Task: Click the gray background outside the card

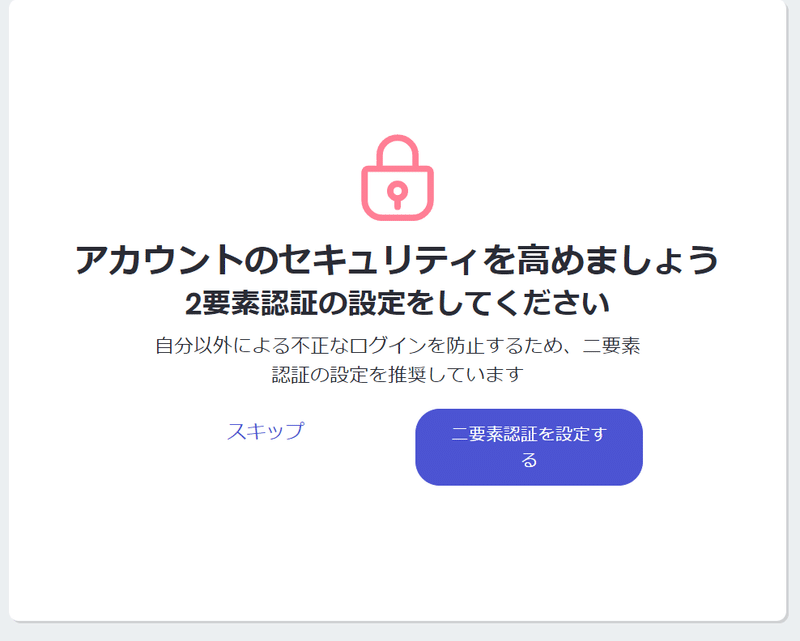Action: (x=397, y=633)
